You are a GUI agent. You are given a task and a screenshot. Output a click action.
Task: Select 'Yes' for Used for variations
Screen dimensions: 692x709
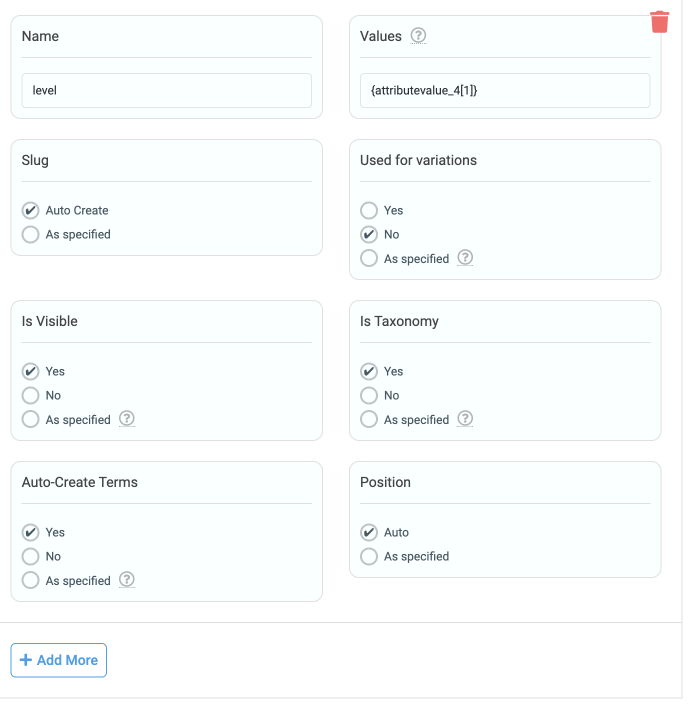tap(369, 210)
